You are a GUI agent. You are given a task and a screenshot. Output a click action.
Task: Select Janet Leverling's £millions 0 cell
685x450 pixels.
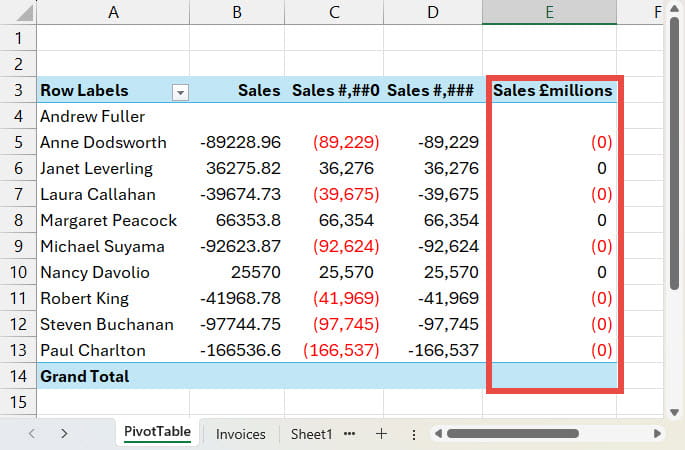(x=550, y=168)
